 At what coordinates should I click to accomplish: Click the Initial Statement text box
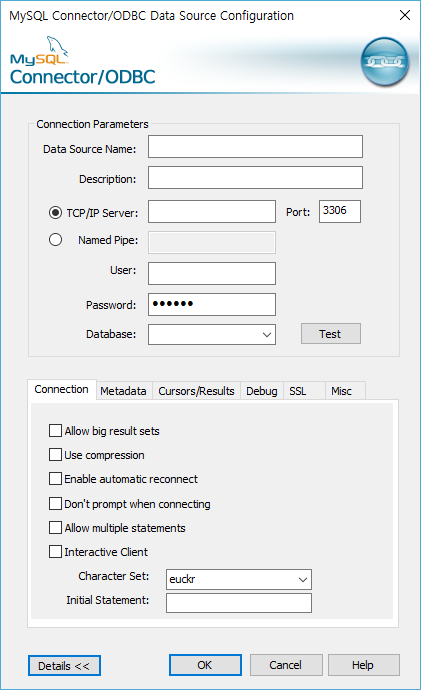(239, 603)
